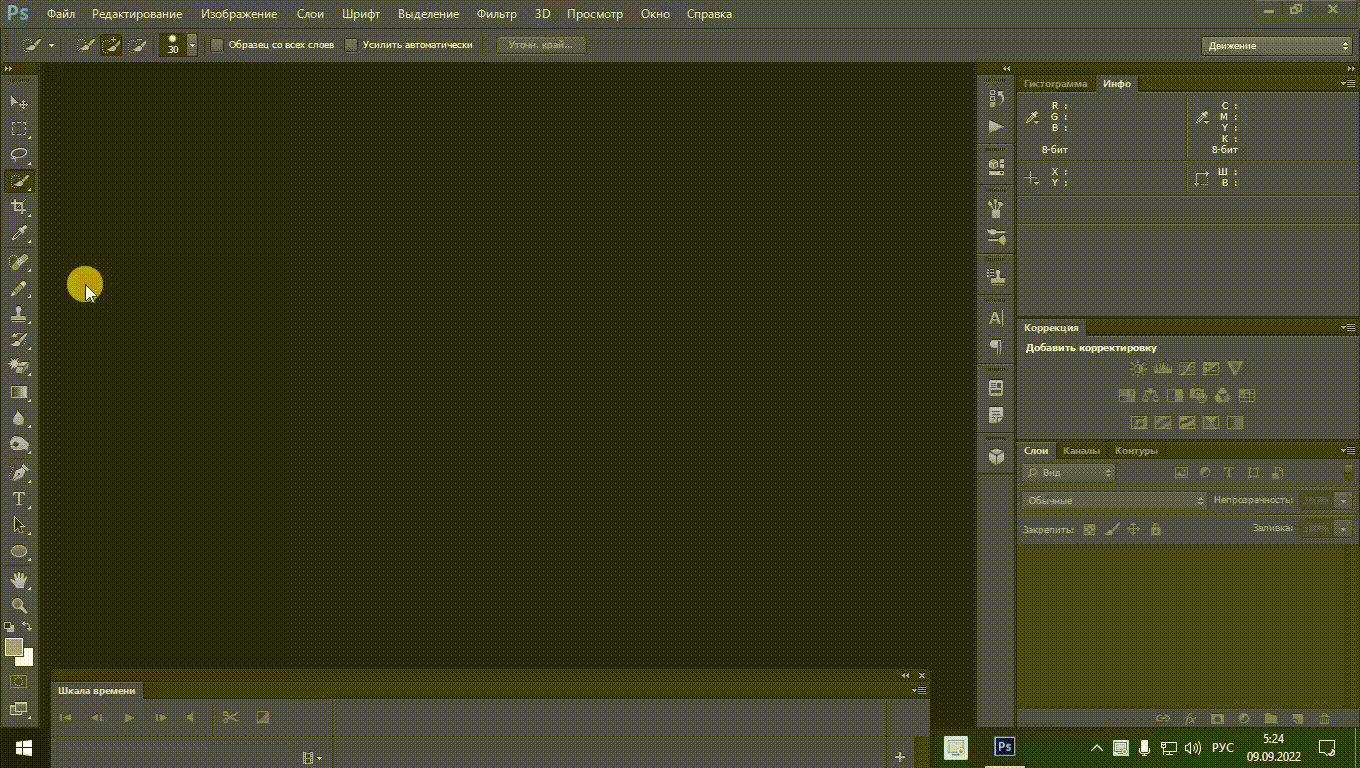Viewport: 1360px width, 768px height.
Task: Add a Curves adjustment
Action: [x=1187, y=369]
